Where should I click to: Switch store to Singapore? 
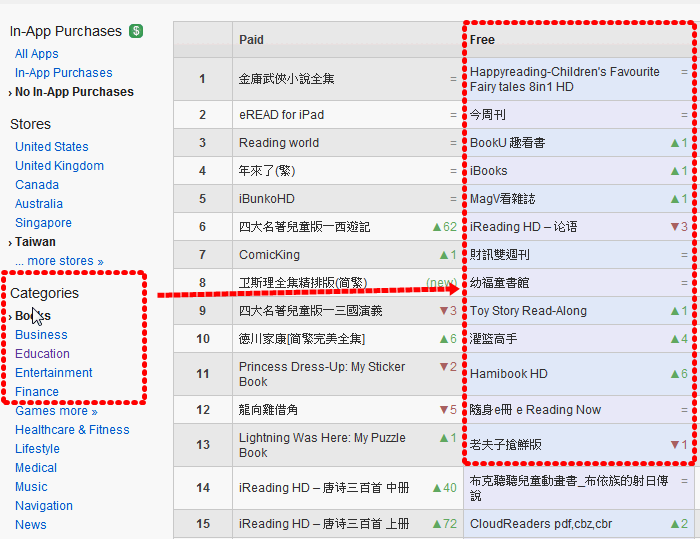(43, 223)
